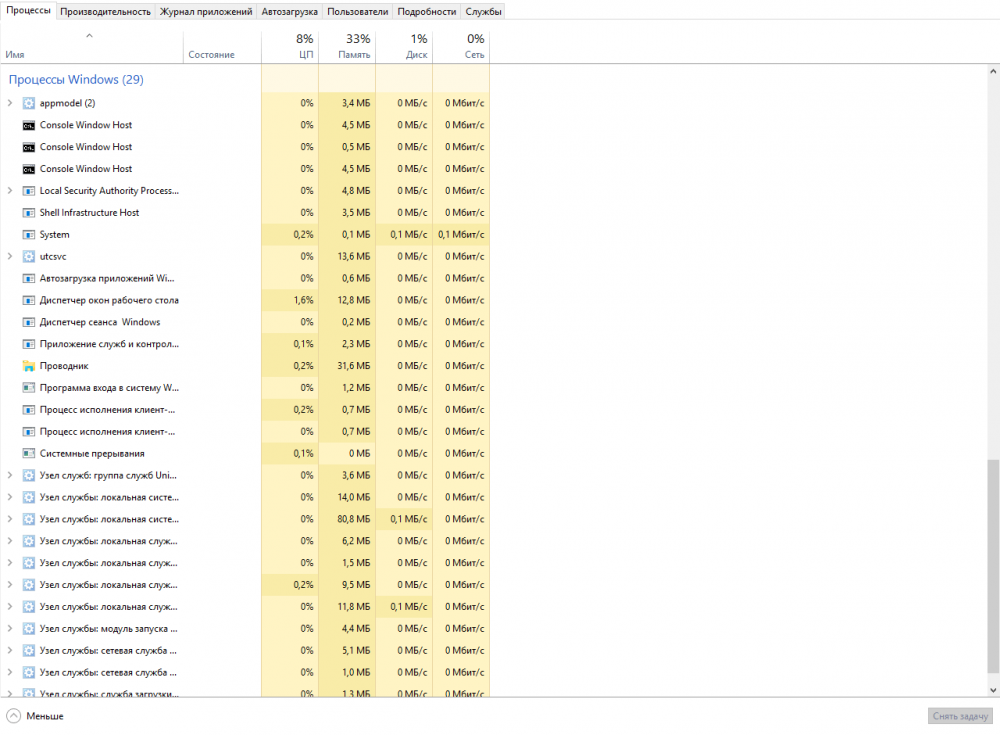Image resolution: width=1000 pixels, height=735 pixels.
Task: Select the Системные прерывания row
Action: coord(245,454)
